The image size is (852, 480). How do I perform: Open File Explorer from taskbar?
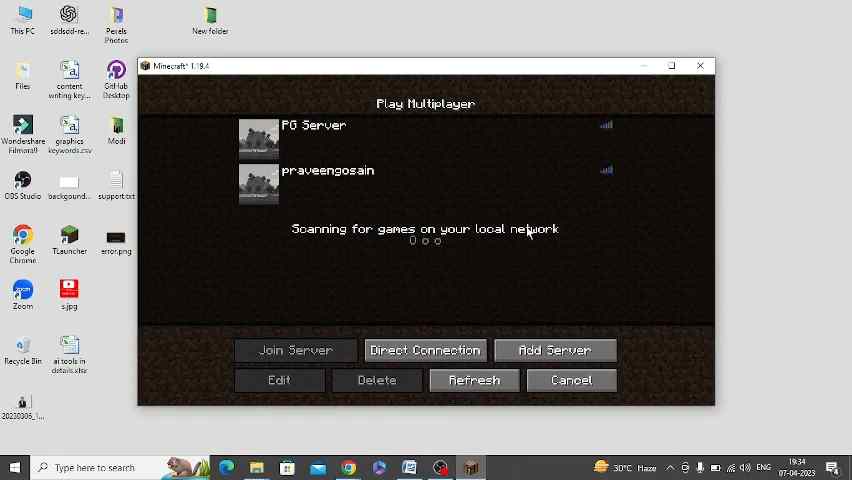256,467
